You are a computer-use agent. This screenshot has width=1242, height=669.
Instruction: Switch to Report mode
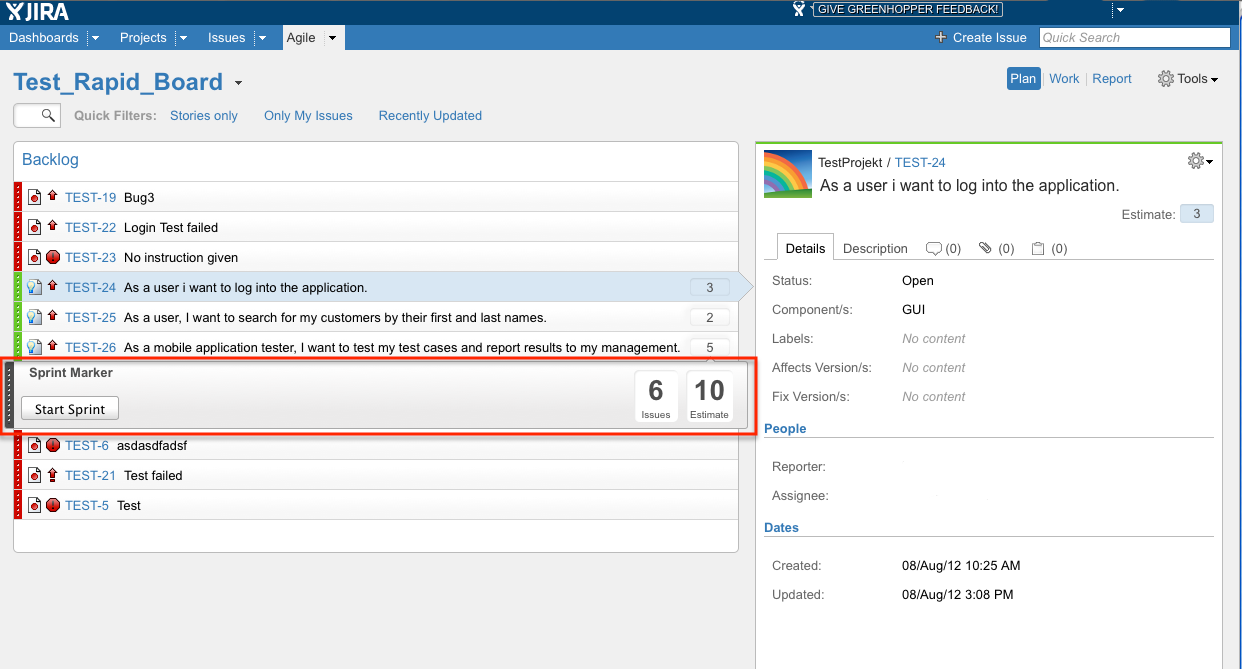(x=1112, y=79)
